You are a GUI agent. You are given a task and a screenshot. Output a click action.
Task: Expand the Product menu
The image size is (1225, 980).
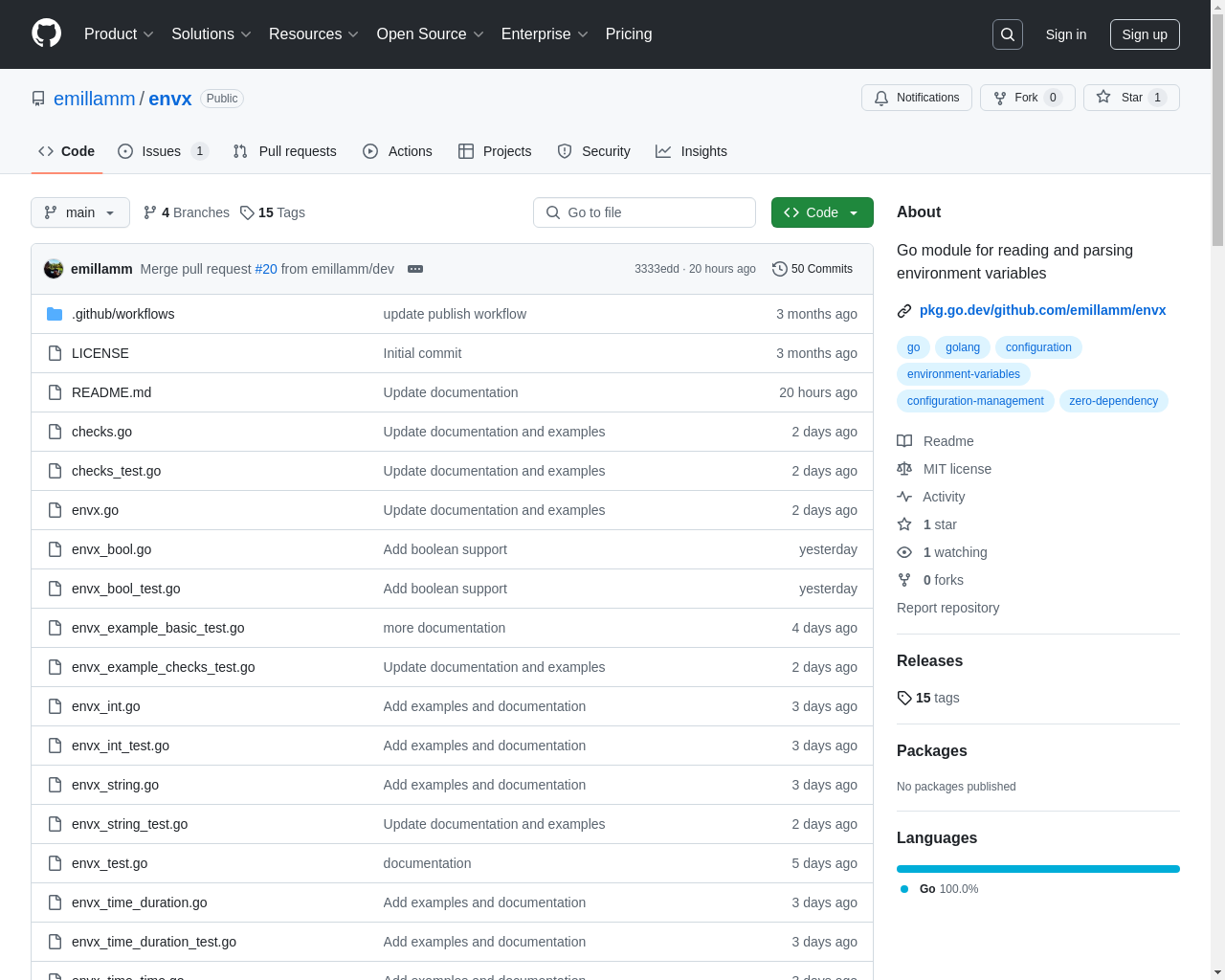coord(119,34)
